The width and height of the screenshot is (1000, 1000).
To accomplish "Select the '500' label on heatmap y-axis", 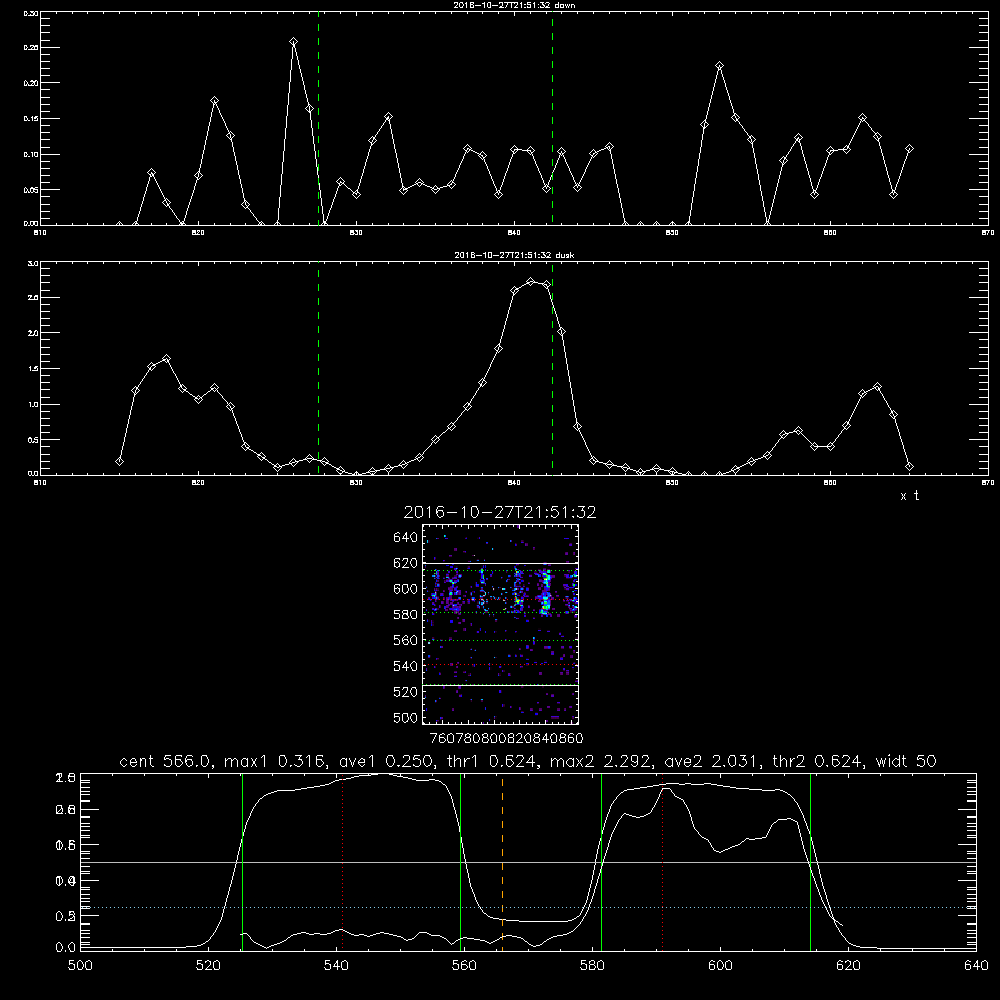I will point(406,718).
